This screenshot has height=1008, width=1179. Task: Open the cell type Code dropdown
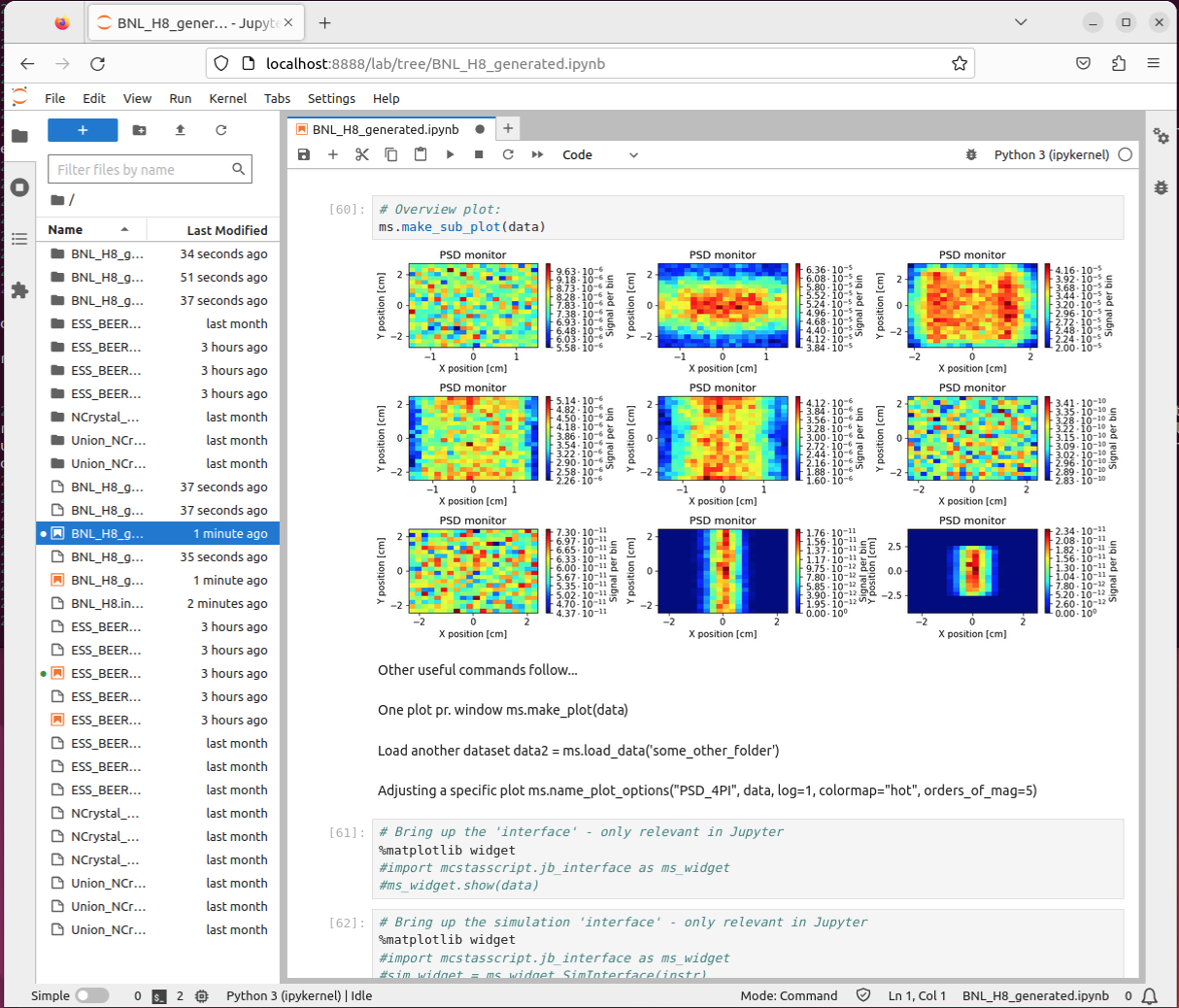click(x=599, y=154)
